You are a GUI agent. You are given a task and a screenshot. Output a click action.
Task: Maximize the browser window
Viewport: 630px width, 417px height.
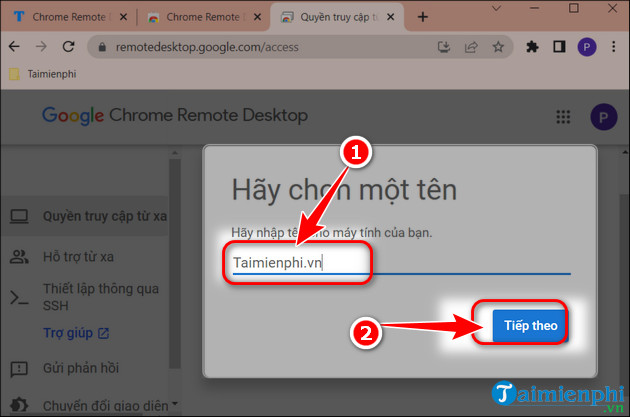pos(573,8)
